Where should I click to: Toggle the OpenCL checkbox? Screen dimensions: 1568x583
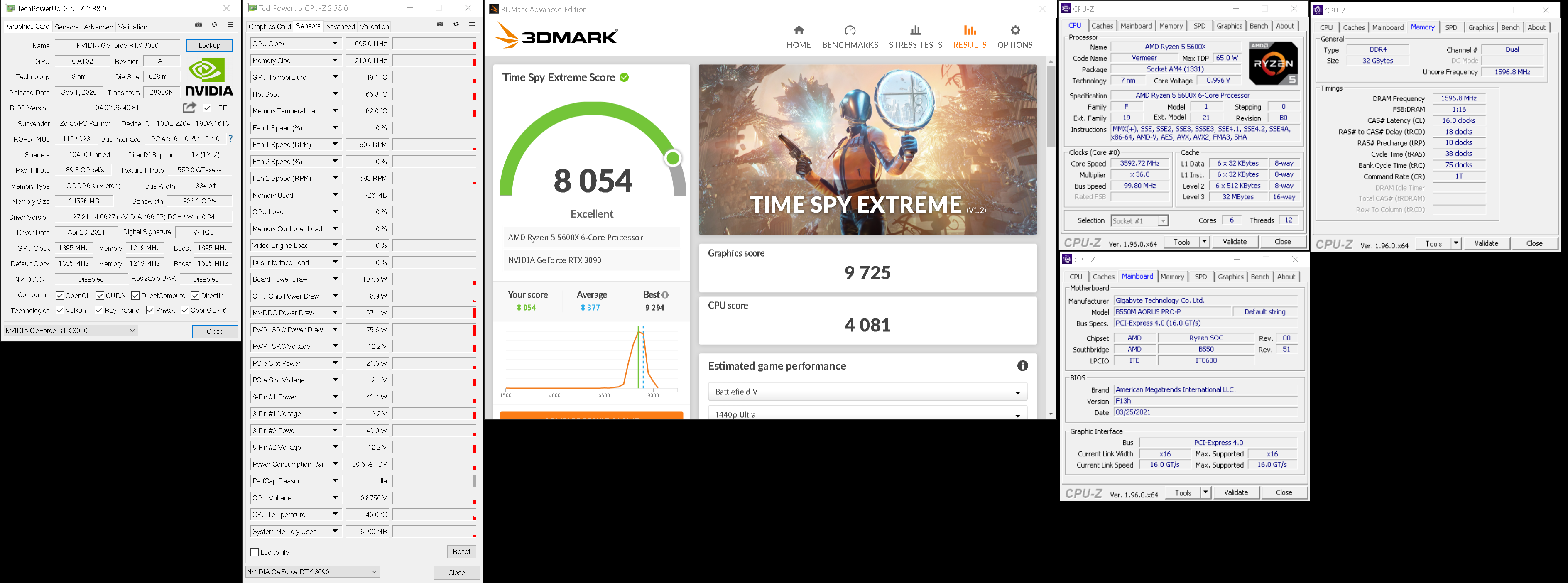[60, 296]
